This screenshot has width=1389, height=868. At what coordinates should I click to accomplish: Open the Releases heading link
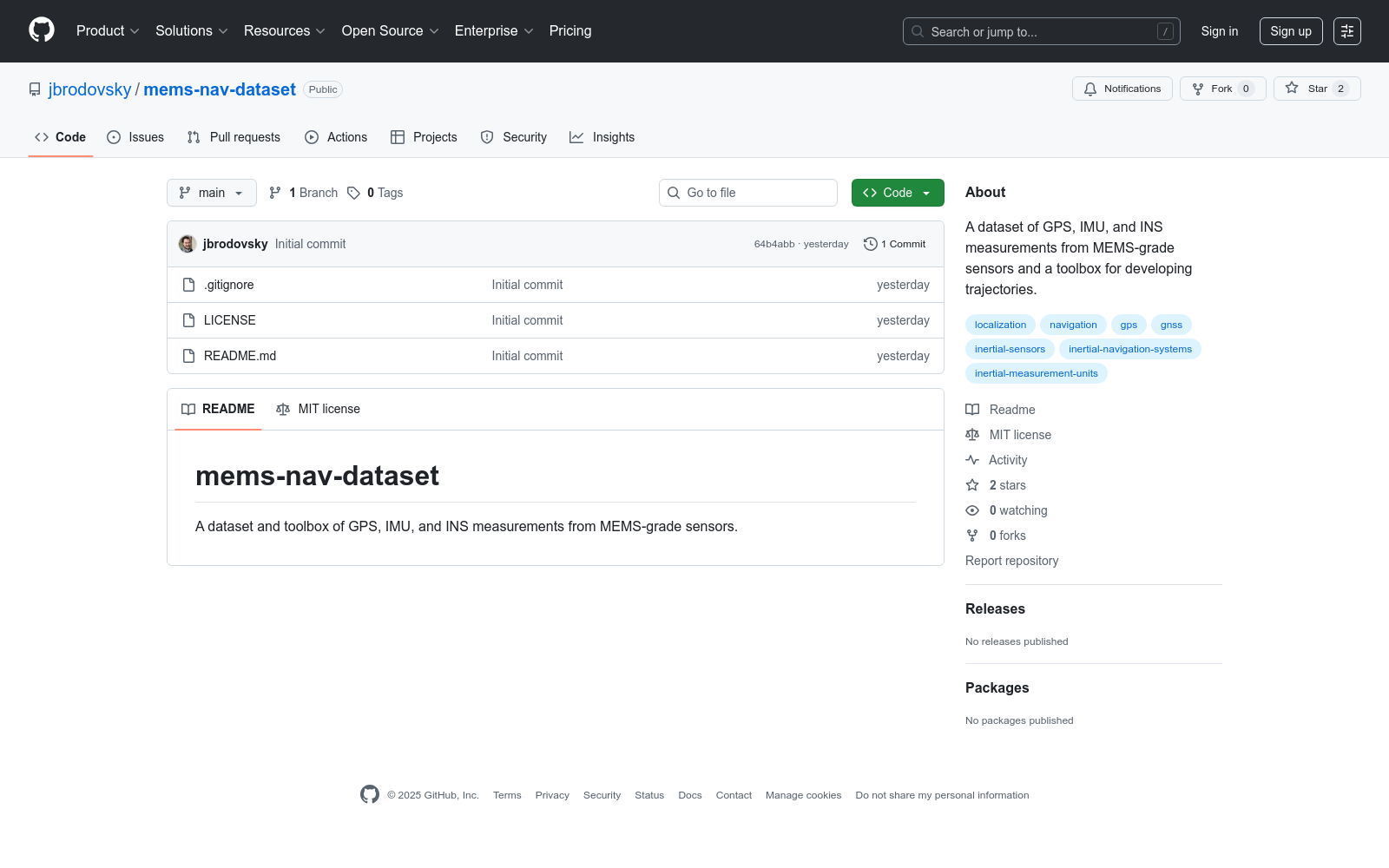point(995,608)
